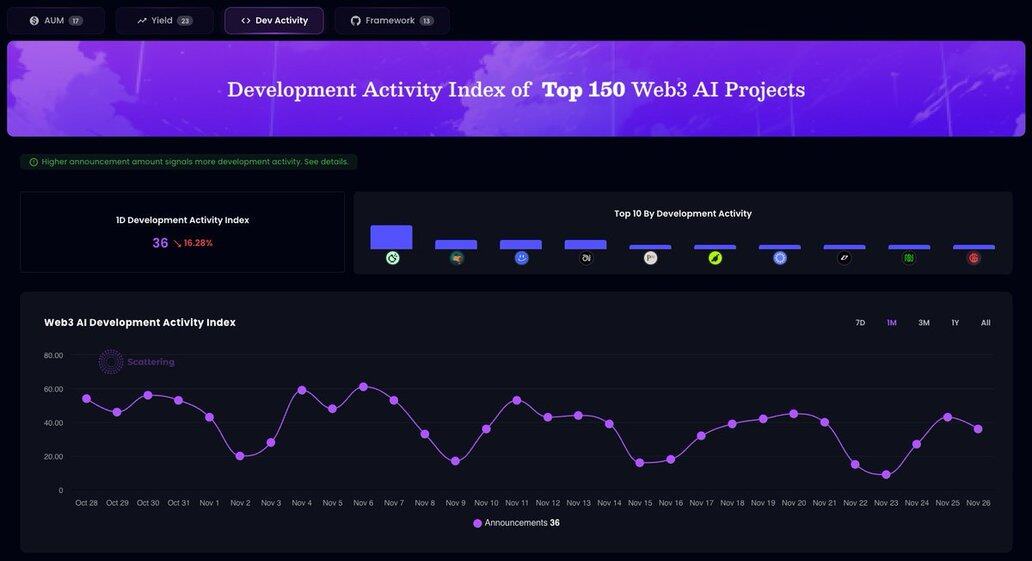Show All time chart data
The image size is (1032, 561).
tap(986, 323)
